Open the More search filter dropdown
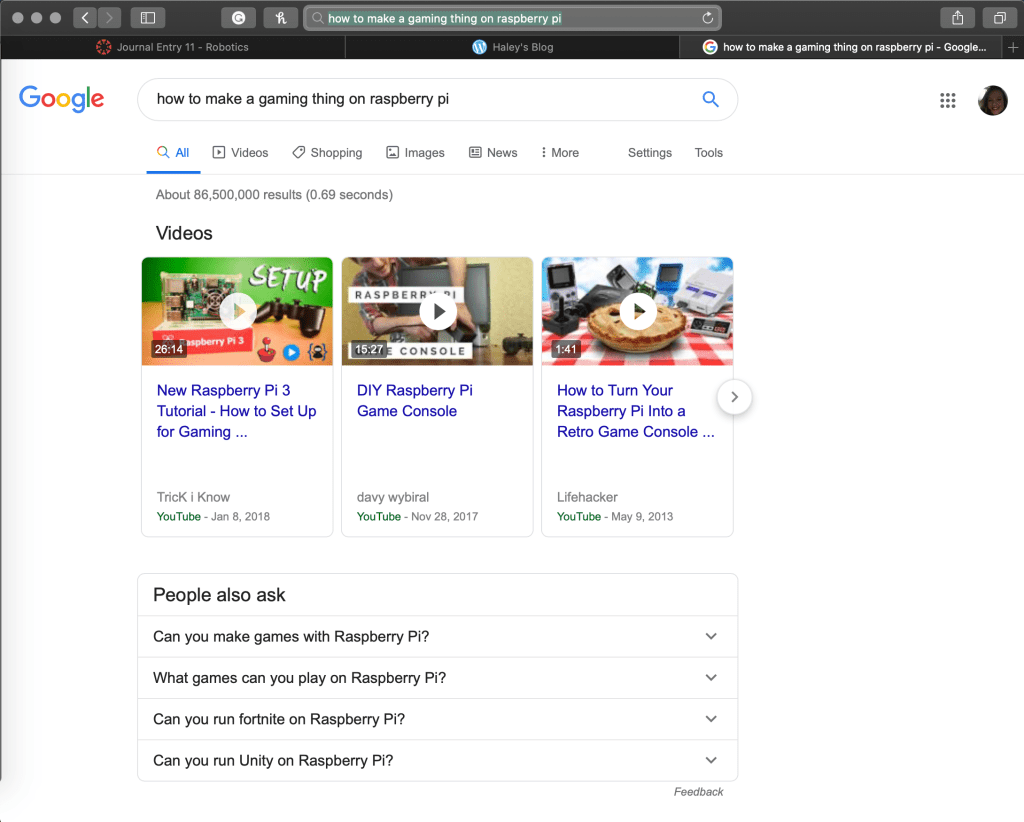The width and height of the screenshot is (1024, 822). point(560,153)
